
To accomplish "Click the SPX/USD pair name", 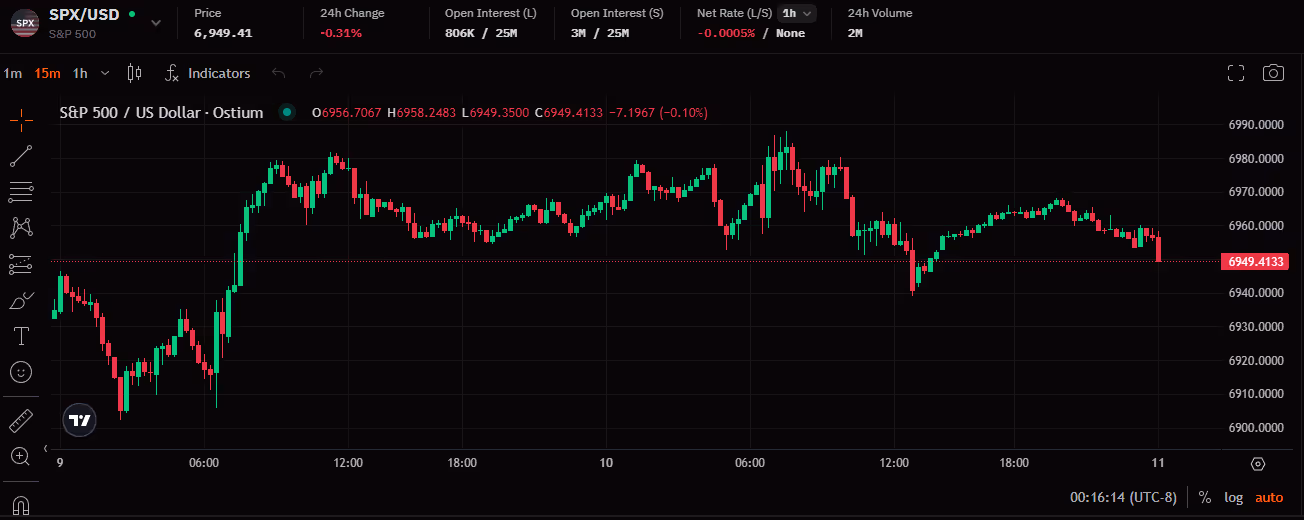I will (85, 15).
